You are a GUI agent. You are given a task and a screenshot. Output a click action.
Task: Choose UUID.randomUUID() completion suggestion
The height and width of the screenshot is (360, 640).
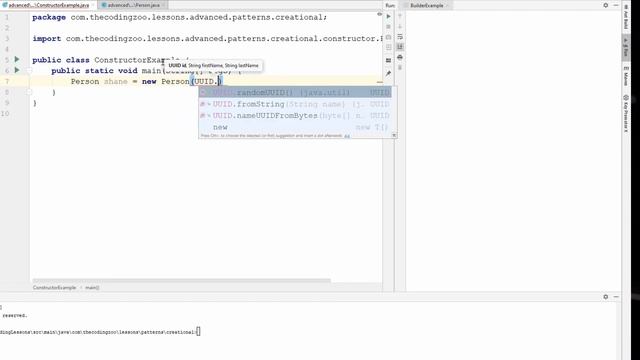tap(295, 93)
